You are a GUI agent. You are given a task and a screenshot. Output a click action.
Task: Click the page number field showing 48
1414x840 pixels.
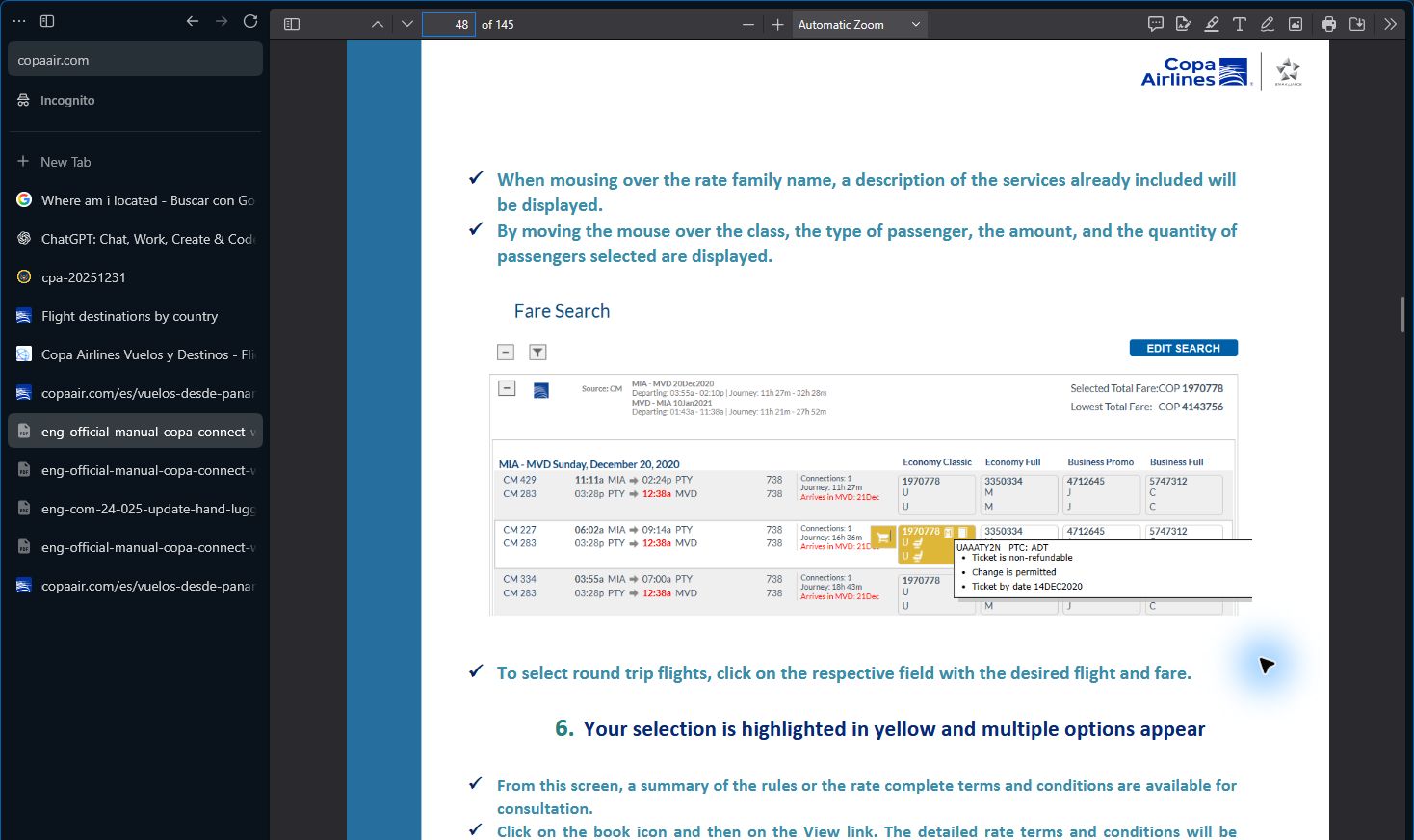(449, 24)
